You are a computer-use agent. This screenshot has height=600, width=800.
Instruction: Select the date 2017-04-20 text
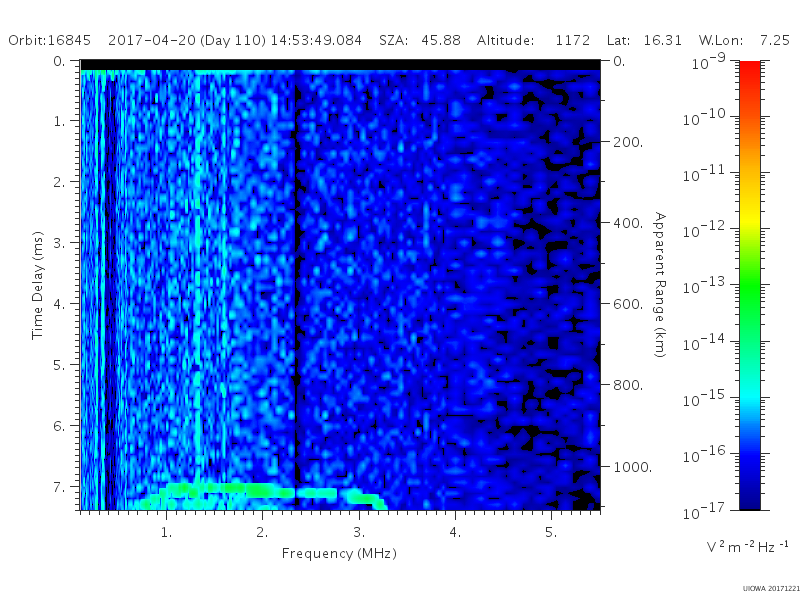click(x=152, y=40)
